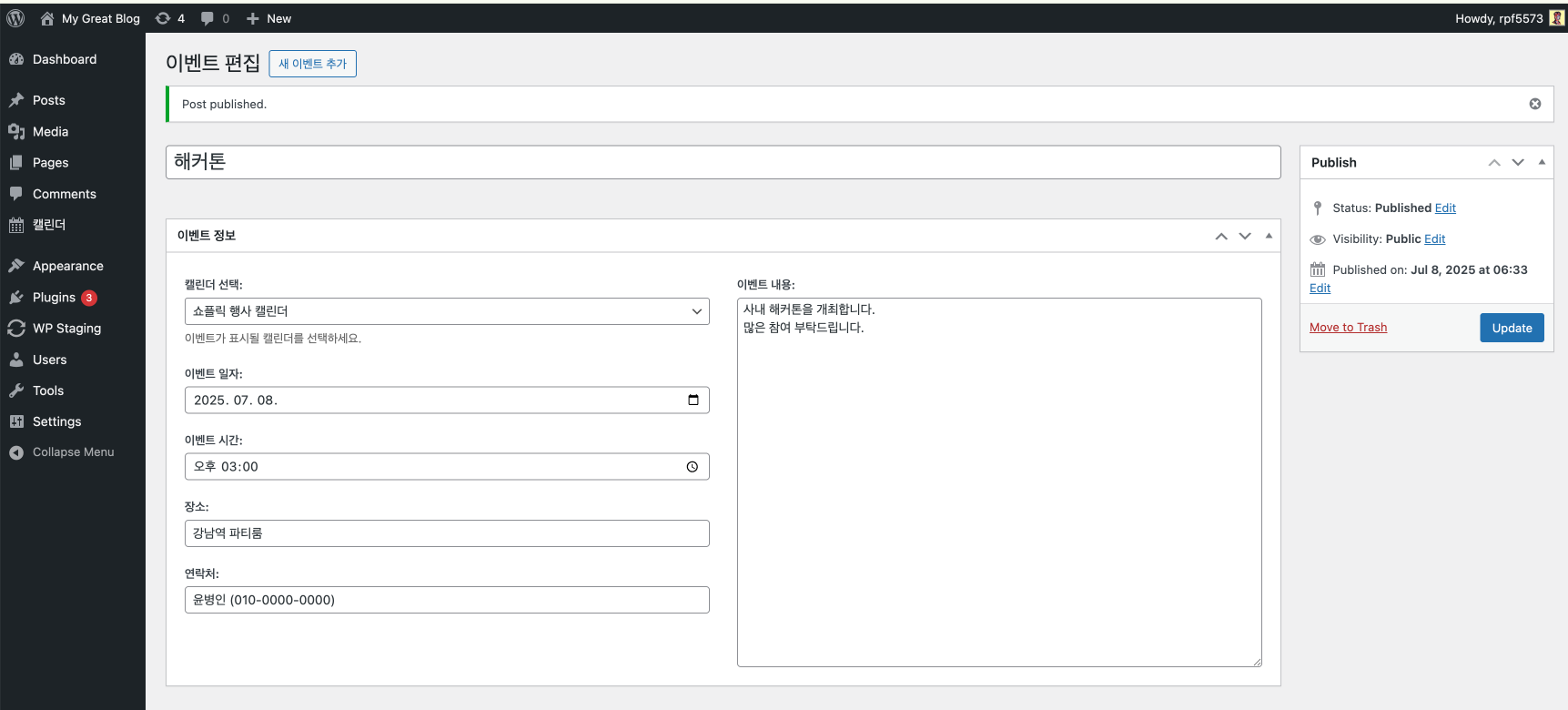Collapse the 이벤트 정보 panel with triangle toggle
1568x710 pixels.
(1269, 236)
